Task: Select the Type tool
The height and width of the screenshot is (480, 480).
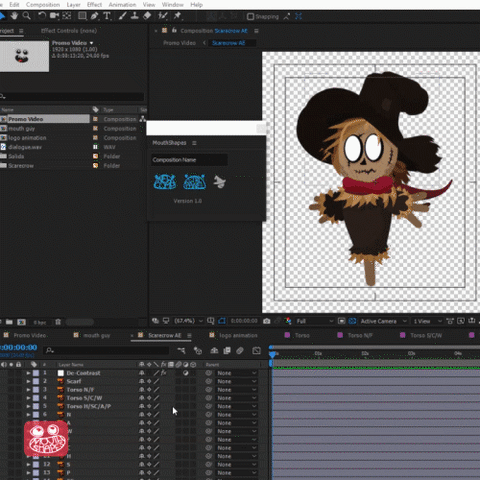Action: pos(107,16)
